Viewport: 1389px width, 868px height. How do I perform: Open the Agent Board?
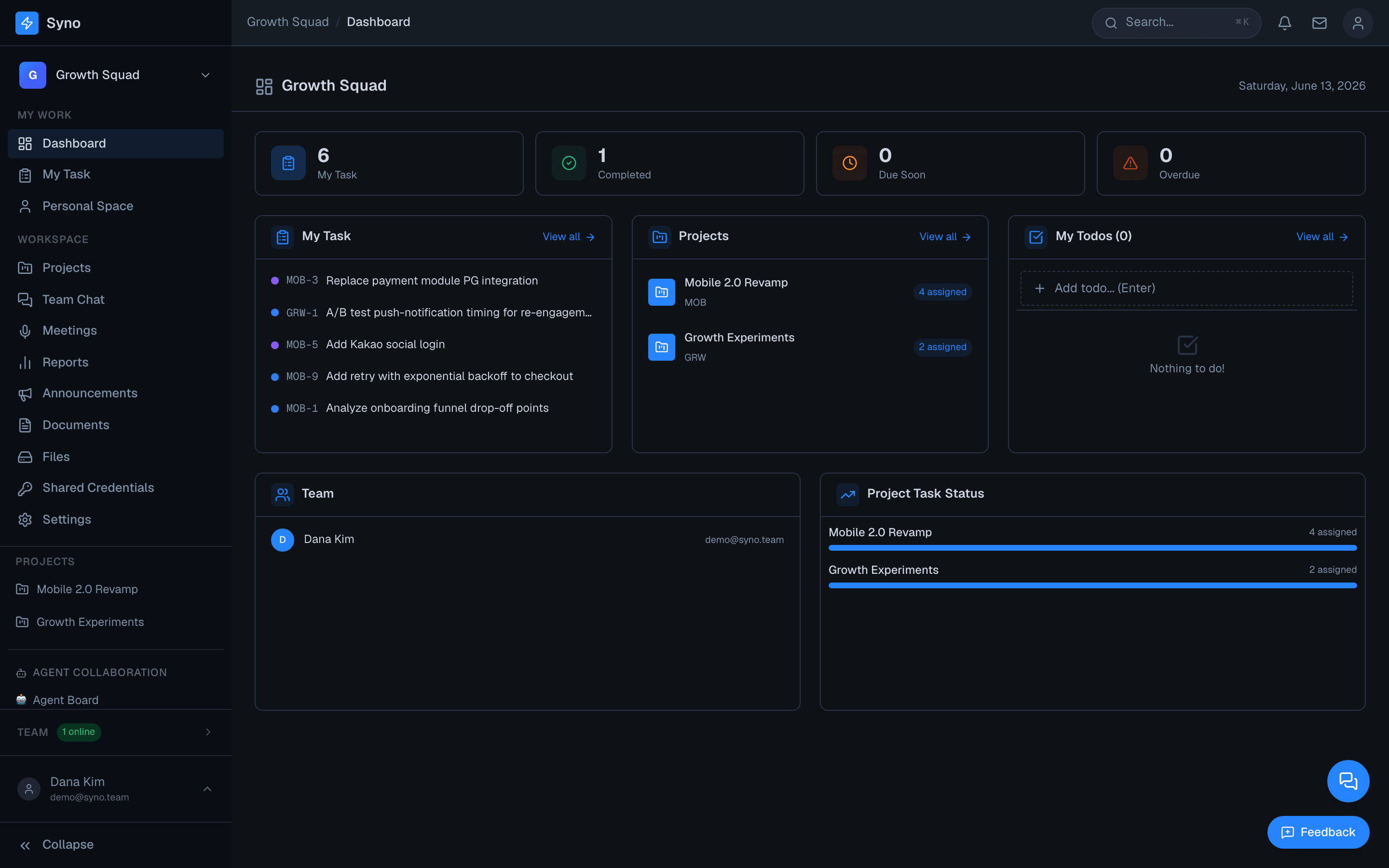[115, 700]
